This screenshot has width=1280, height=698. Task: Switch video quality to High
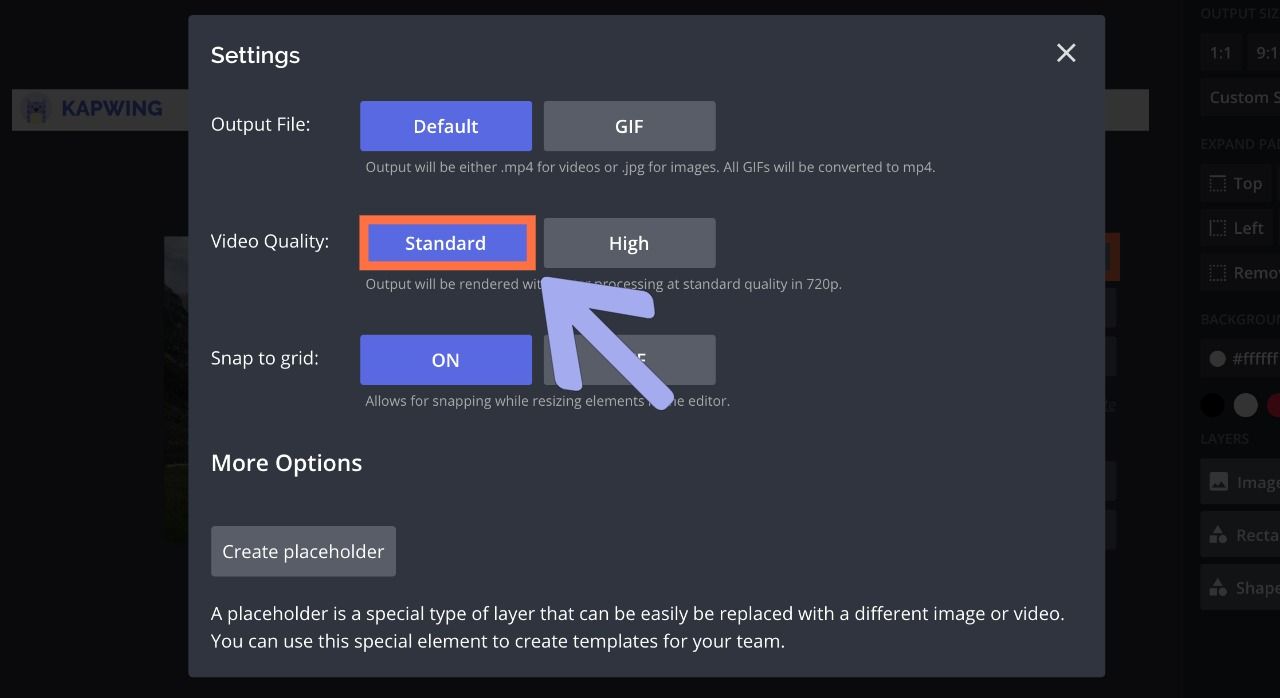point(629,243)
